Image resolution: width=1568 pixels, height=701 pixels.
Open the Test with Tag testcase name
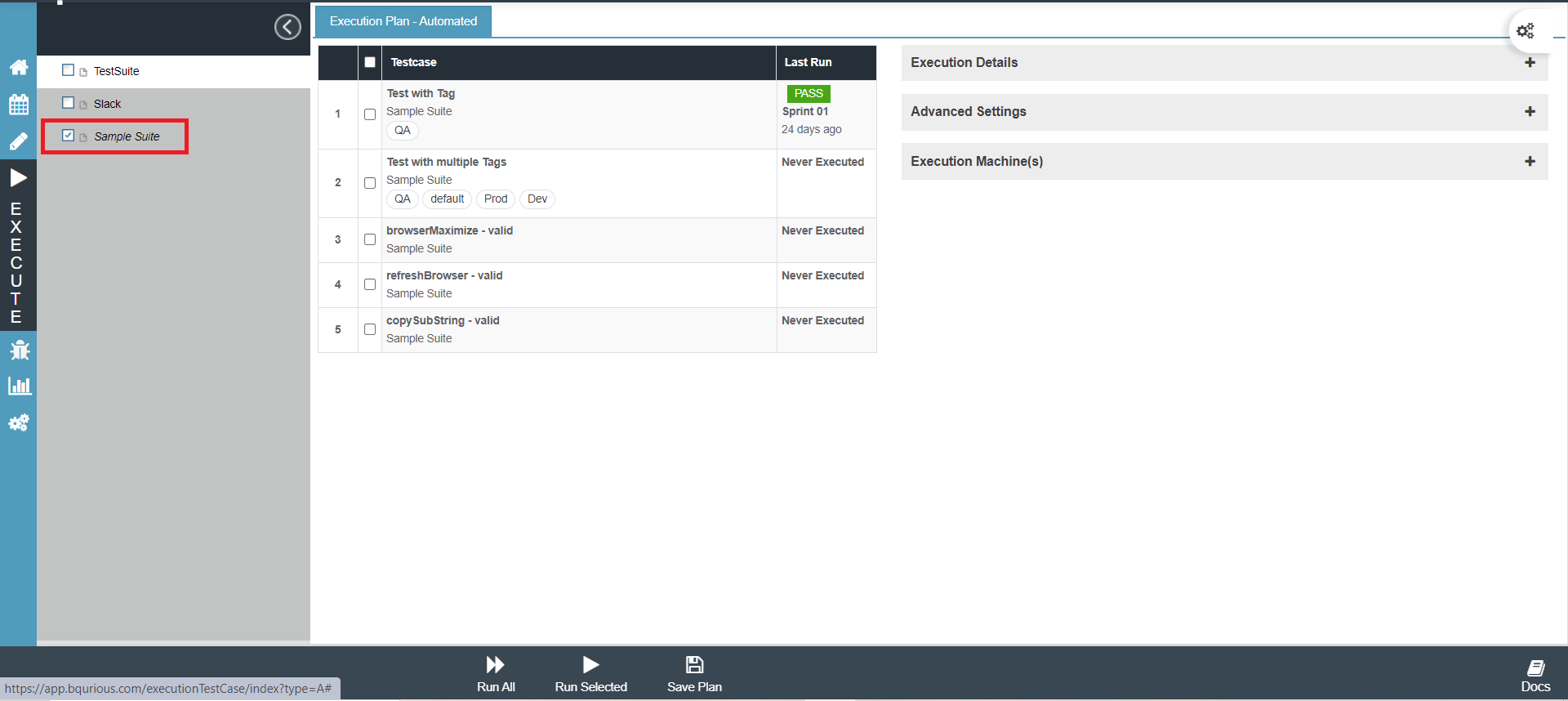[x=421, y=94]
